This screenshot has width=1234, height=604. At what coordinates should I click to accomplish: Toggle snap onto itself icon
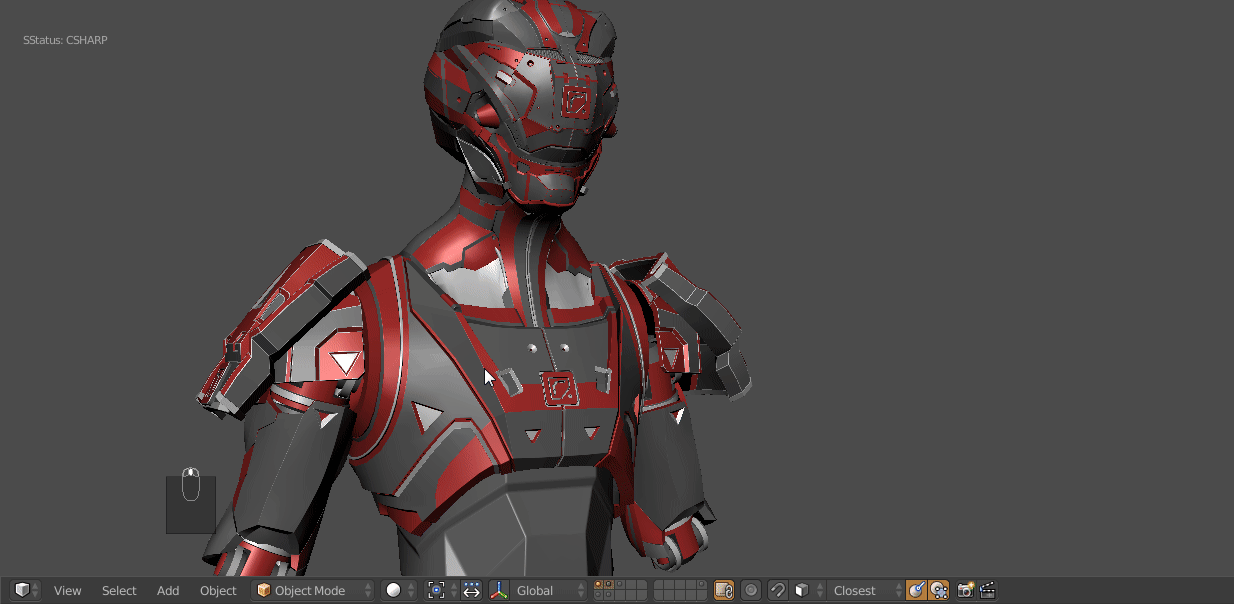[x=939, y=590]
